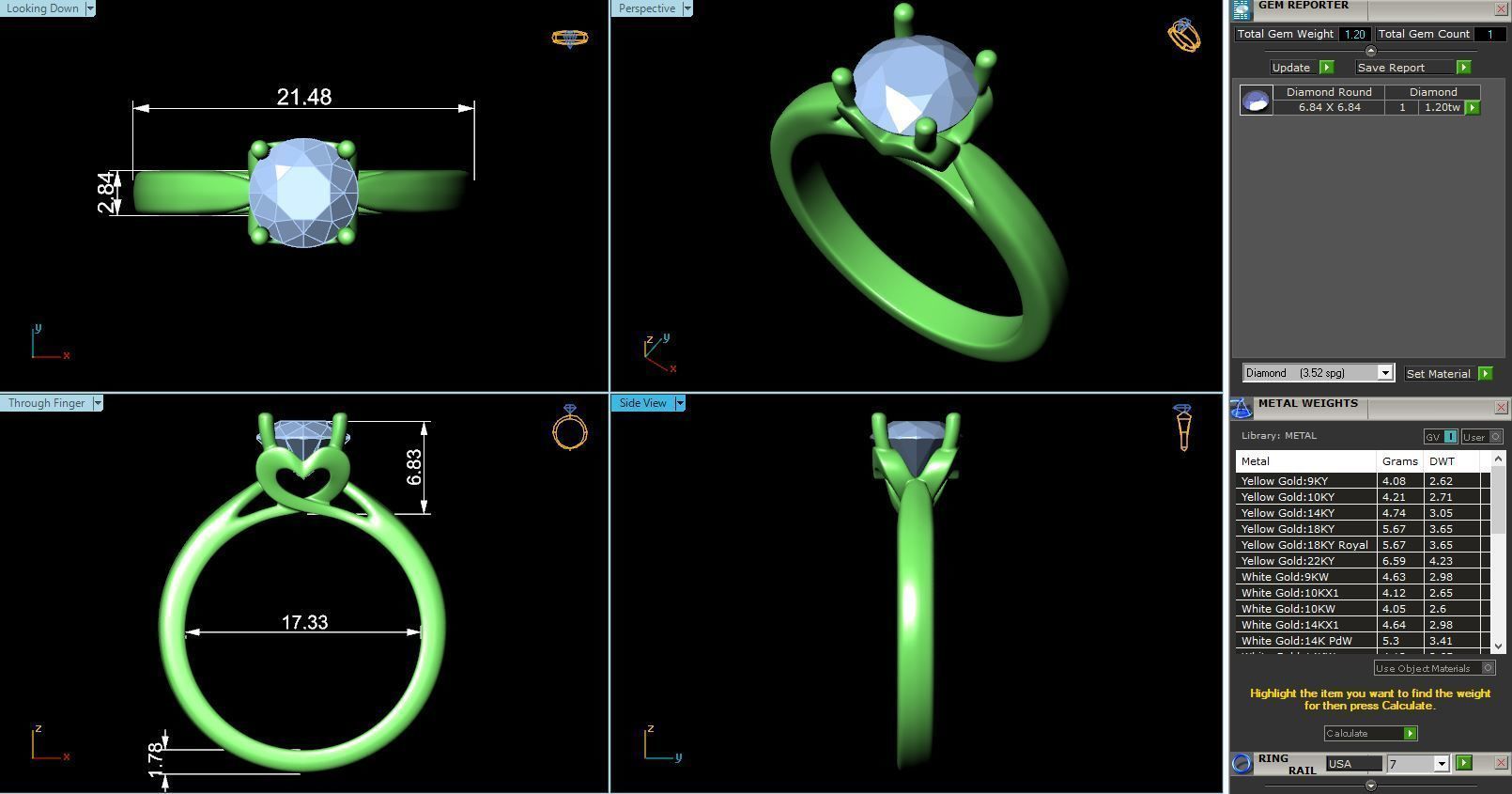Click the Save Report button
The width and height of the screenshot is (1512, 794).
point(1391,68)
